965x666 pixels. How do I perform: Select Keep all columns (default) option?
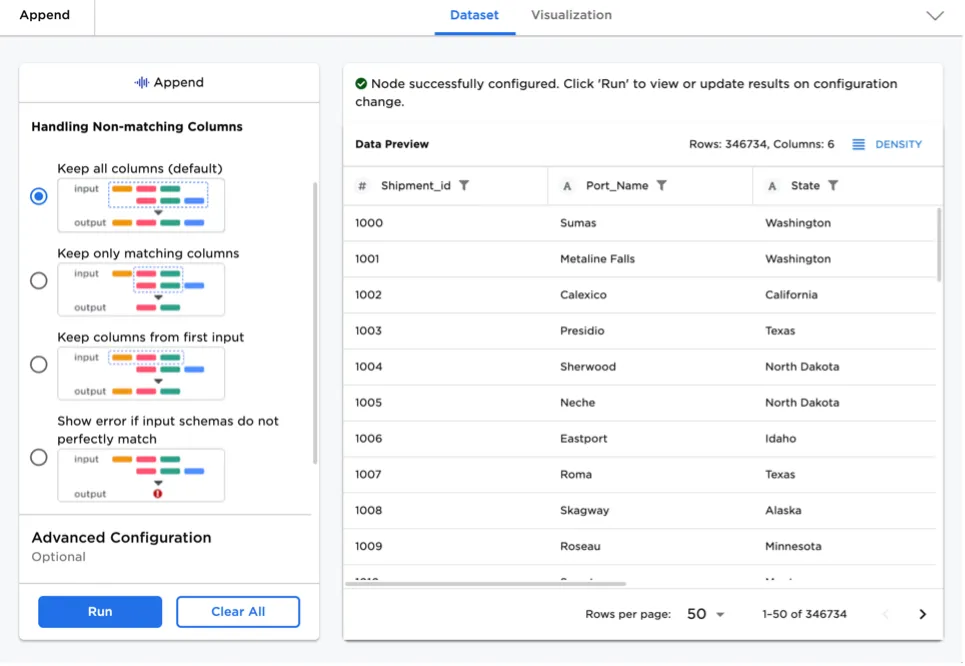click(39, 196)
